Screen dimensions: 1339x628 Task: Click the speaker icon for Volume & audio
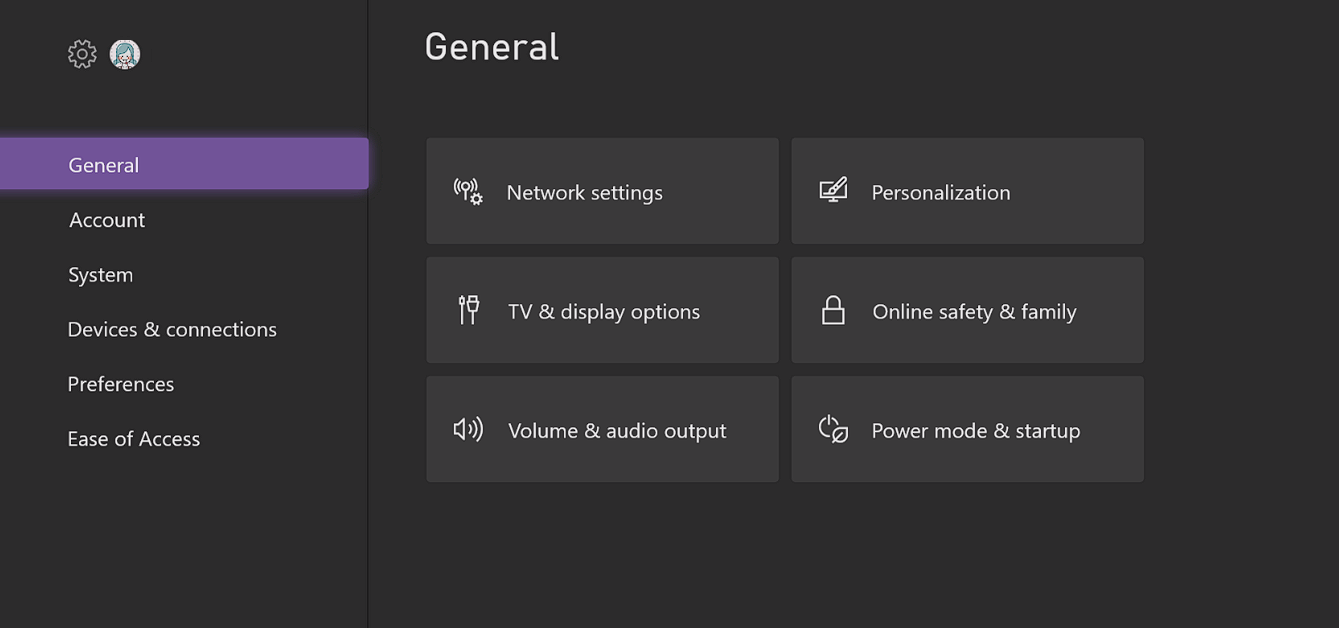pos(468,430)
